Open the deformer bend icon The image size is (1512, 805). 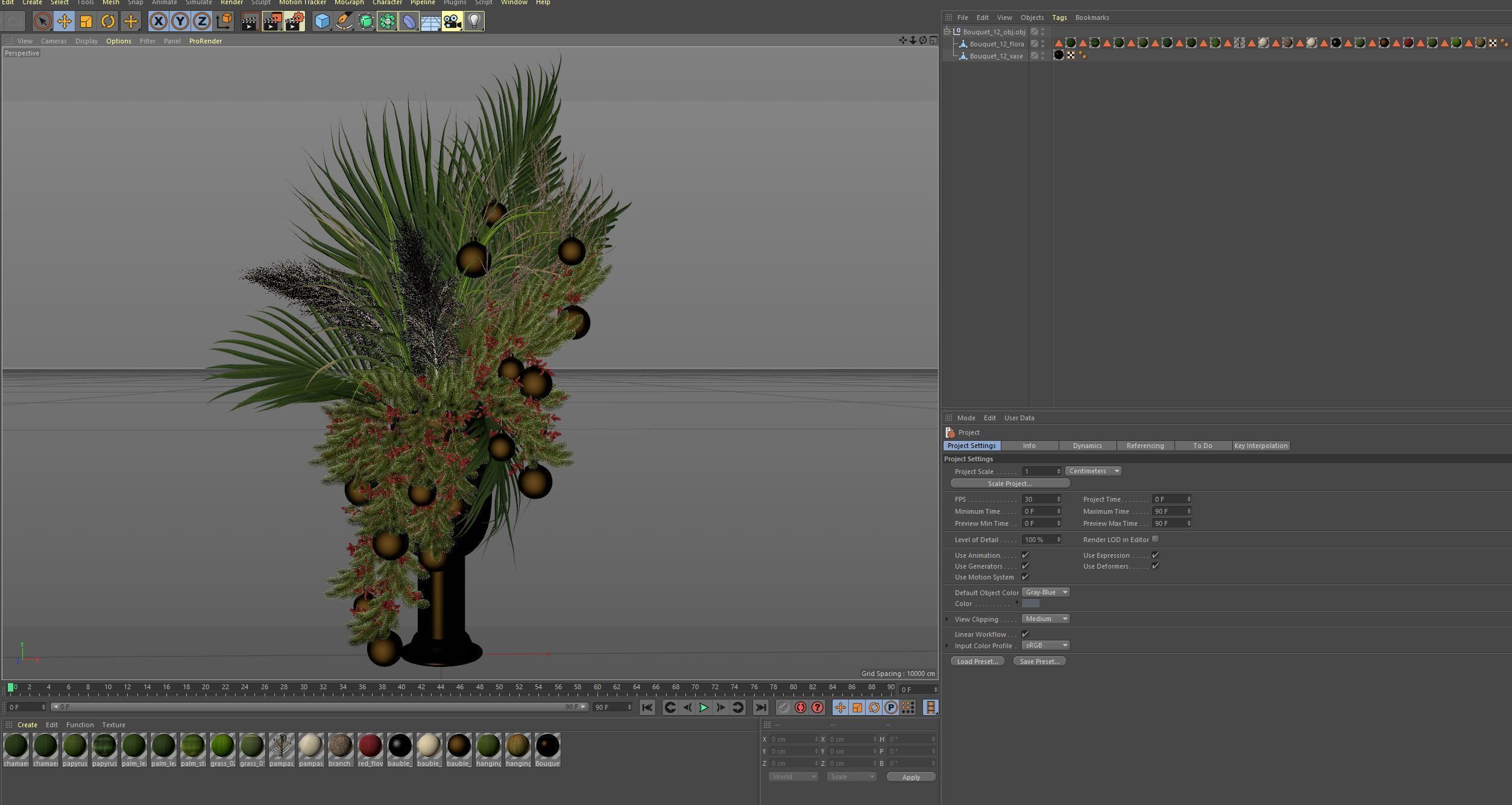(x=409, y=22)
